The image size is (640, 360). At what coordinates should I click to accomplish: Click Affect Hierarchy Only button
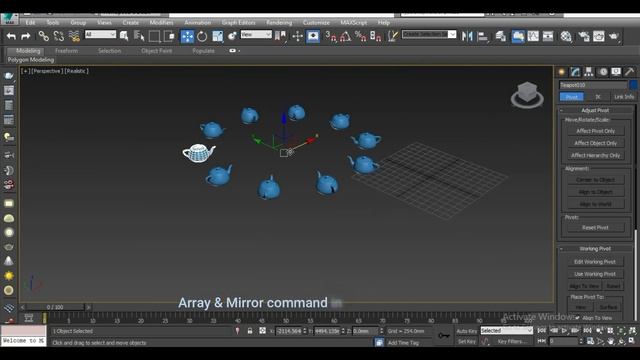[x=596, y=156]
